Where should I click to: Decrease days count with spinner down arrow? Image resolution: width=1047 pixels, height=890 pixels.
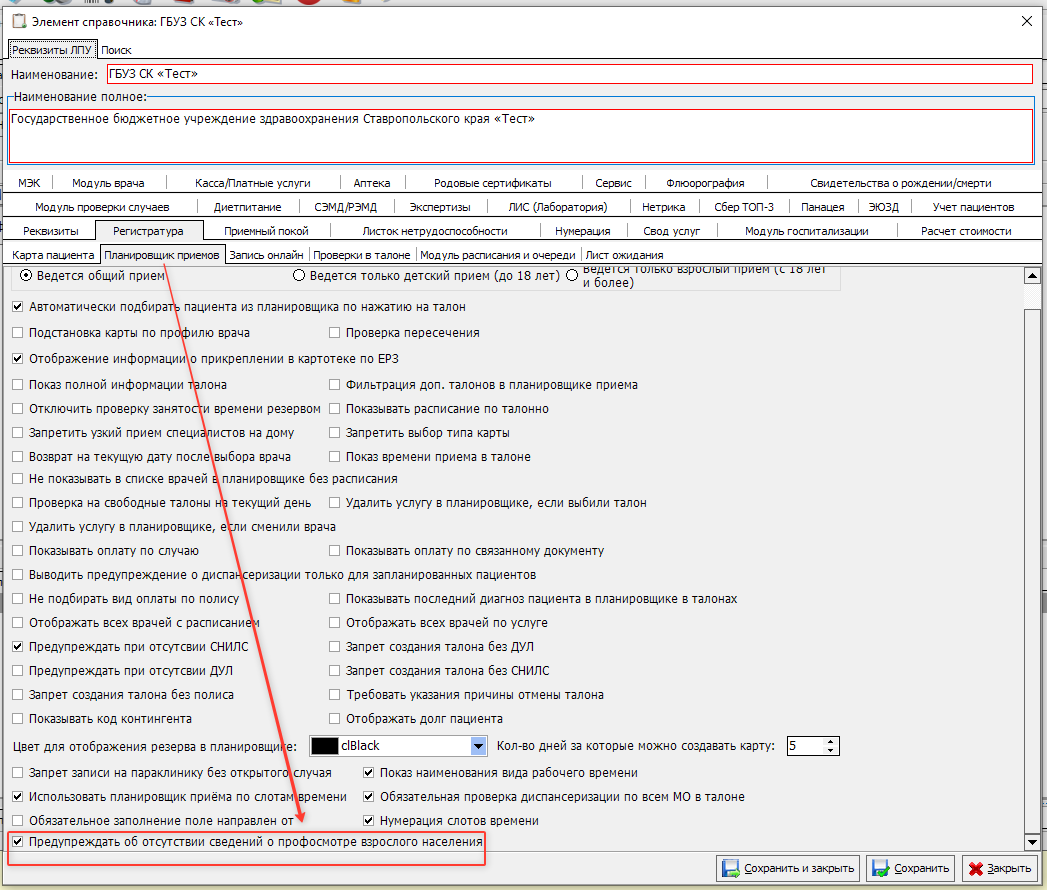pyautogui.click(x=830, y=750)
